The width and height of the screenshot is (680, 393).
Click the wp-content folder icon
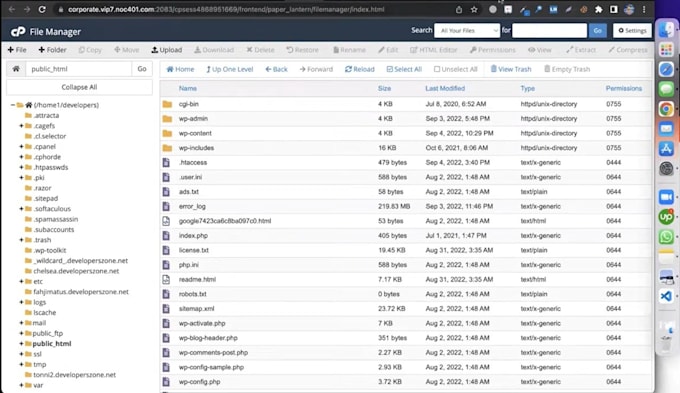pyautogui.click(x=167, y=133)
